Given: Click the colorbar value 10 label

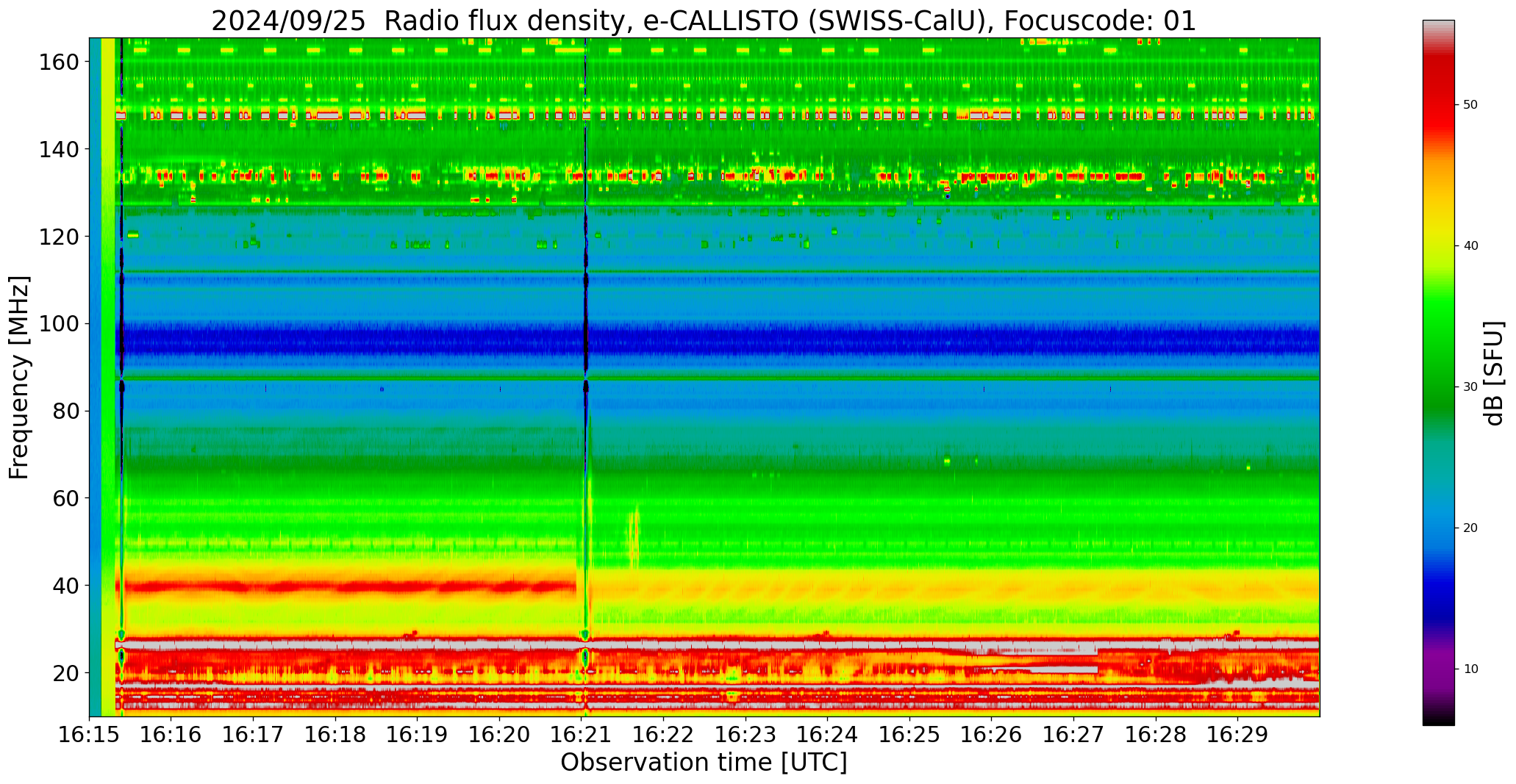Looking at the screenshot, I should [1470, 669].
